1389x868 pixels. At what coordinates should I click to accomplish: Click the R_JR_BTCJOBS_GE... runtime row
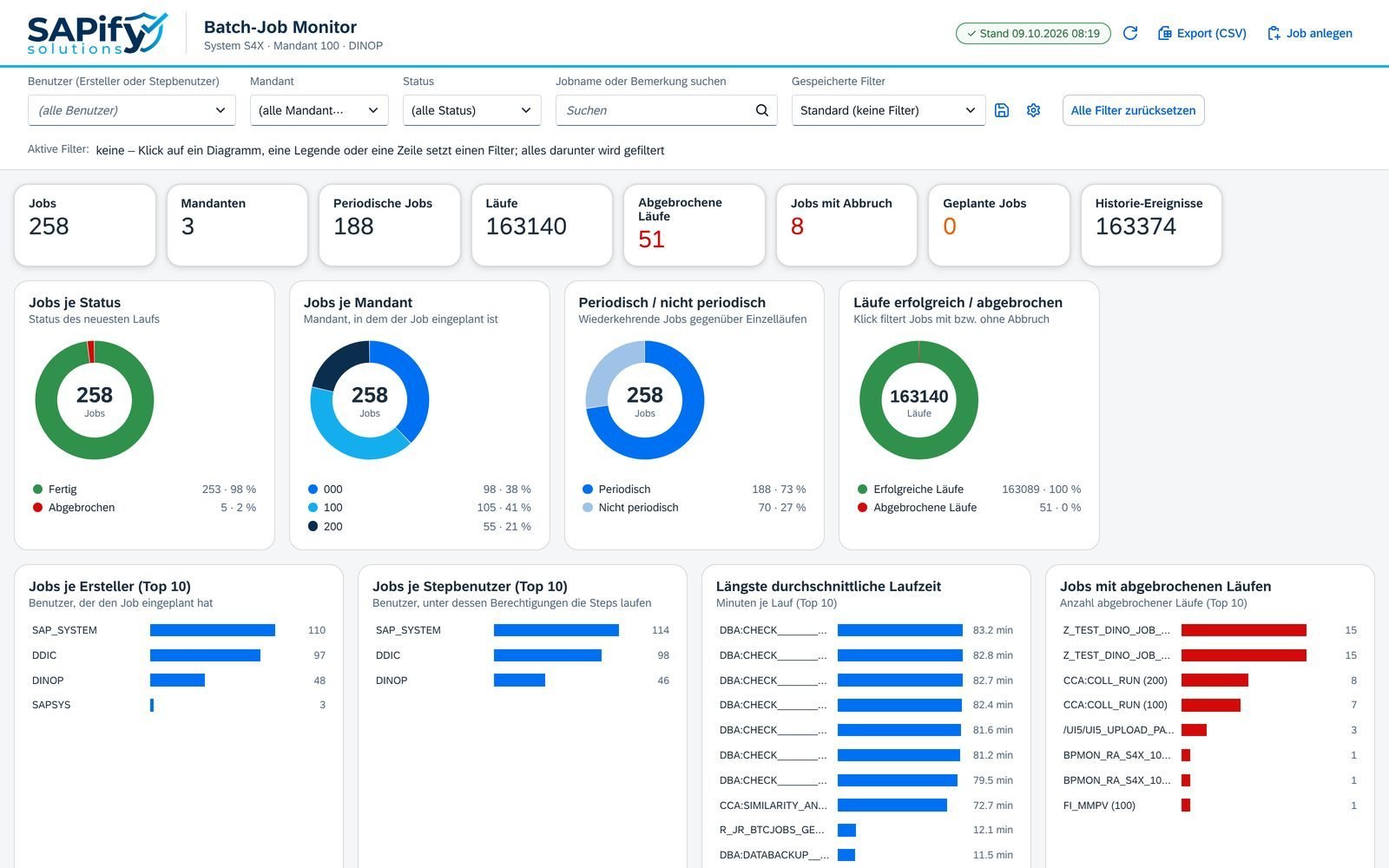866,831
